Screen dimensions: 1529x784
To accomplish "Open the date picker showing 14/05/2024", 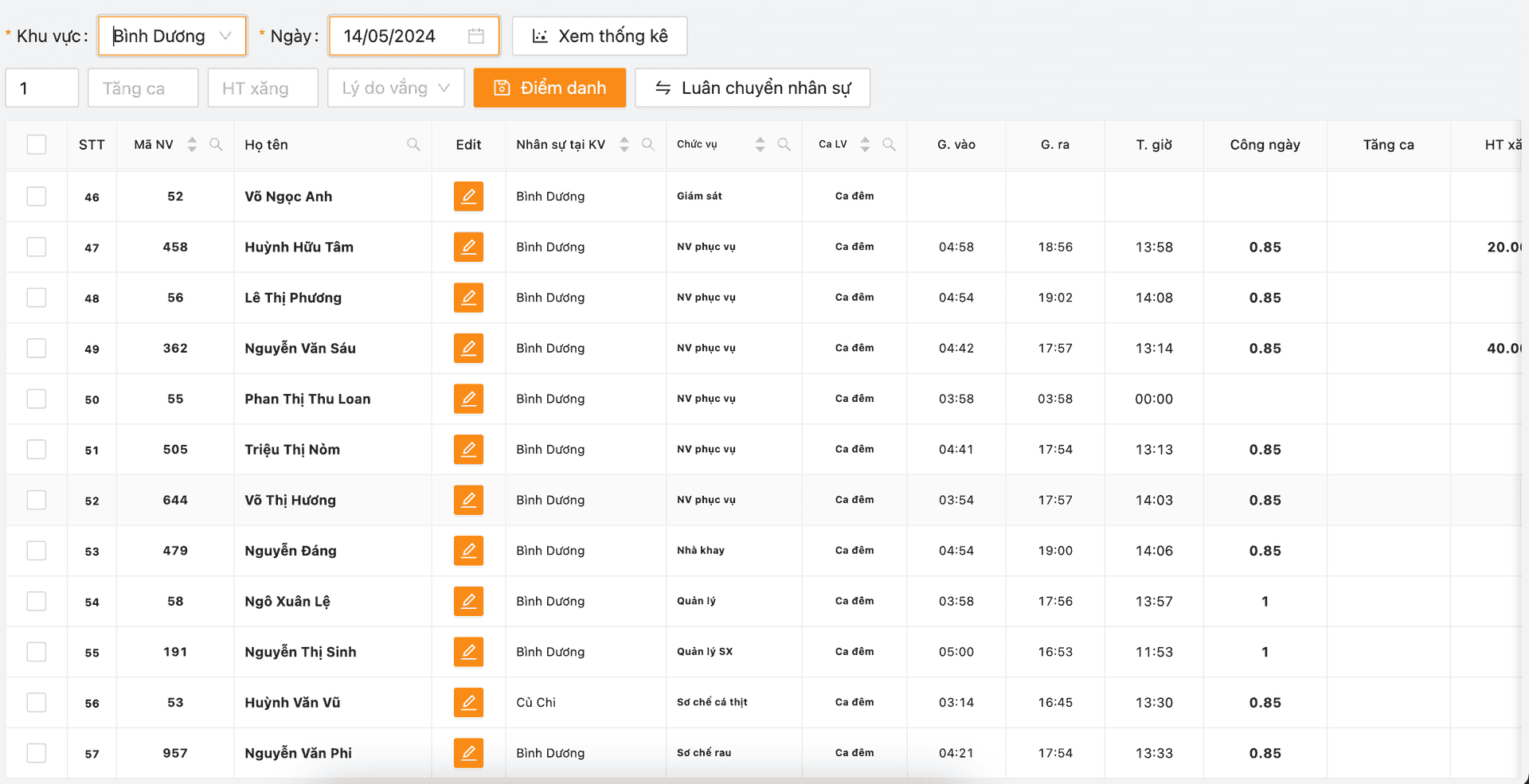I will click(x=402, y=36).
